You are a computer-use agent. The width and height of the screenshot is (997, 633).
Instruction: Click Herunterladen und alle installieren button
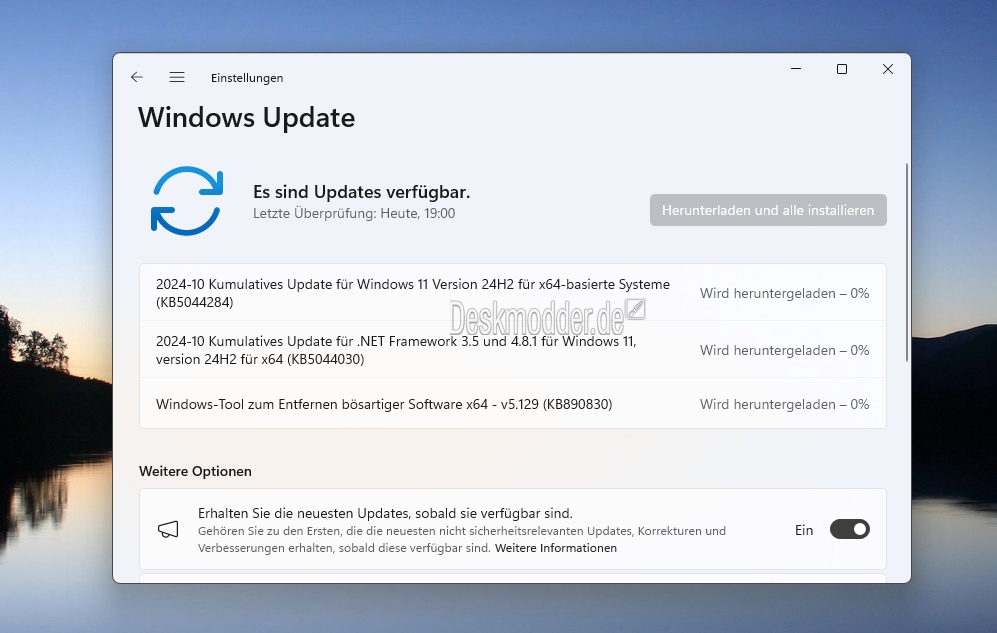click(x=768, y=210)
